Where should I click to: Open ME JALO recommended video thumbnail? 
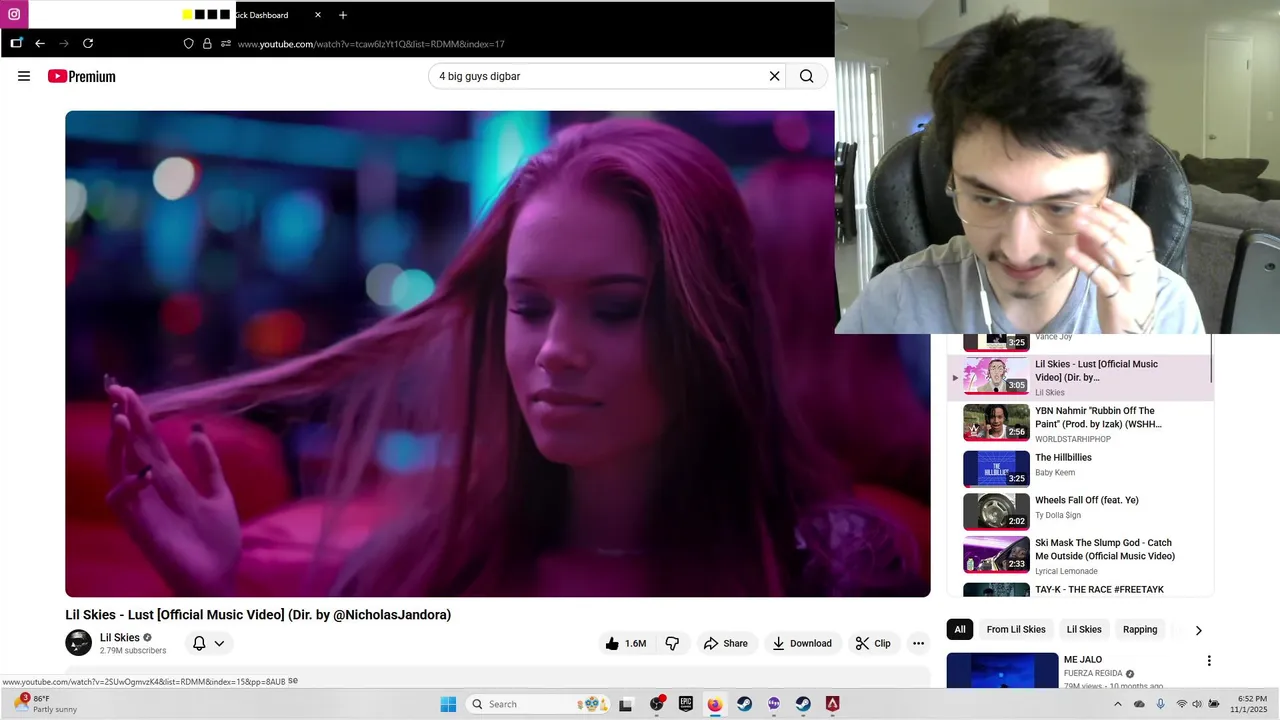pyautogui.click(x=1002, y=671)
